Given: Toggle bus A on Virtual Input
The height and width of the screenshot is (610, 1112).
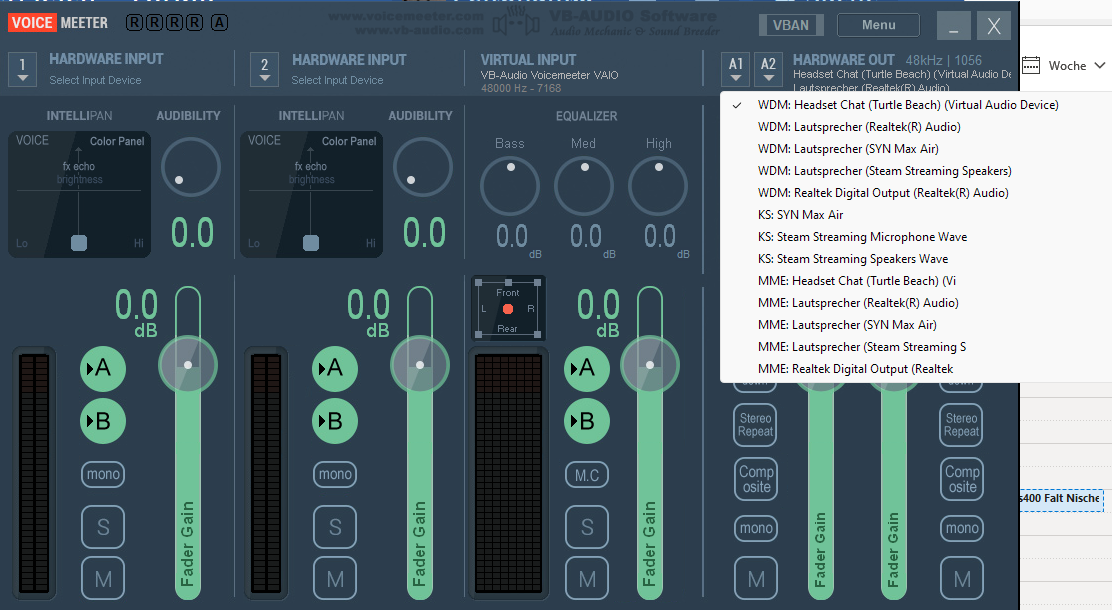Looking at the screenshot, I should [586, 369].
